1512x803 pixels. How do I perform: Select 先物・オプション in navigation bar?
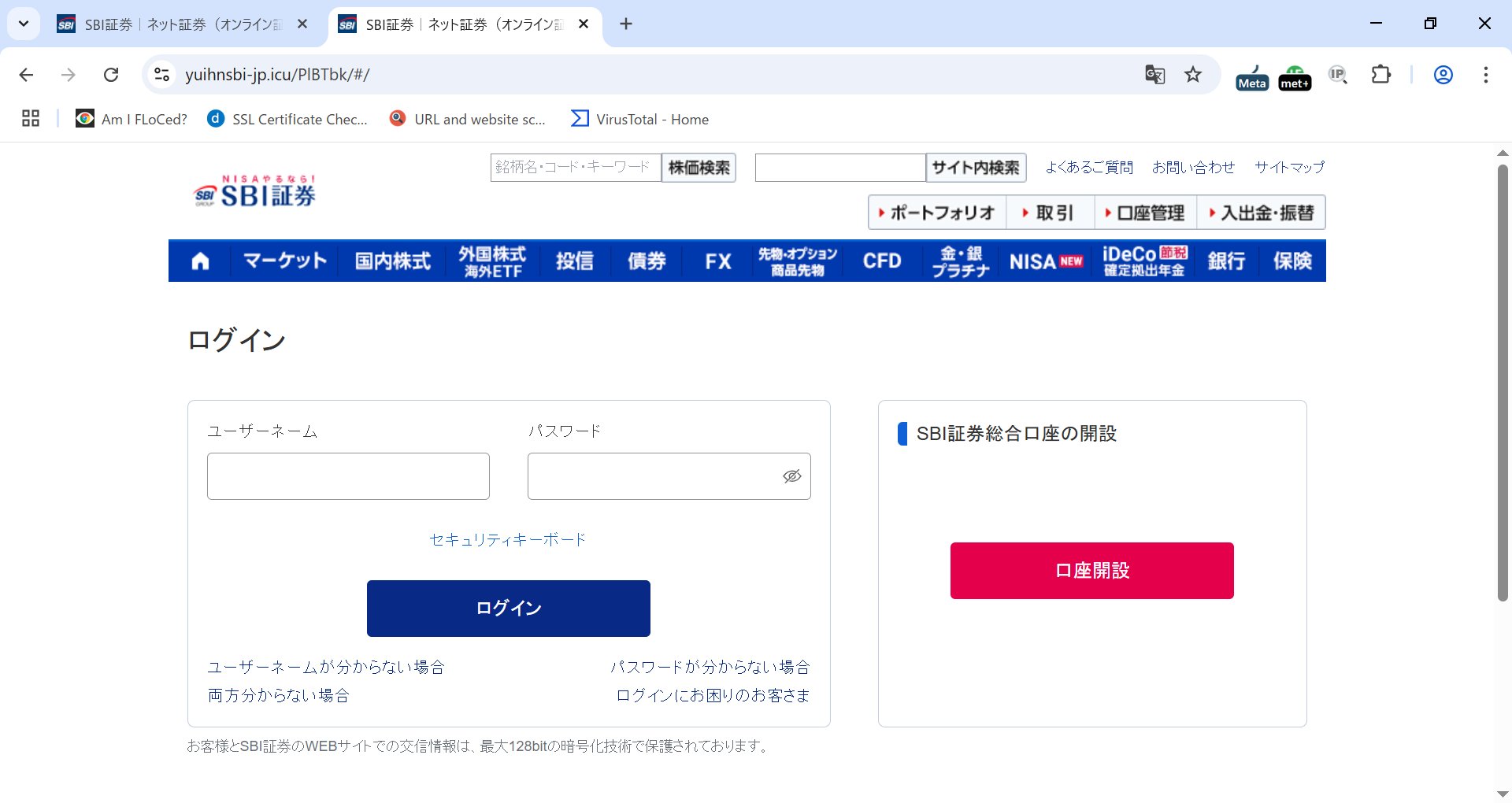pos(798,261)
